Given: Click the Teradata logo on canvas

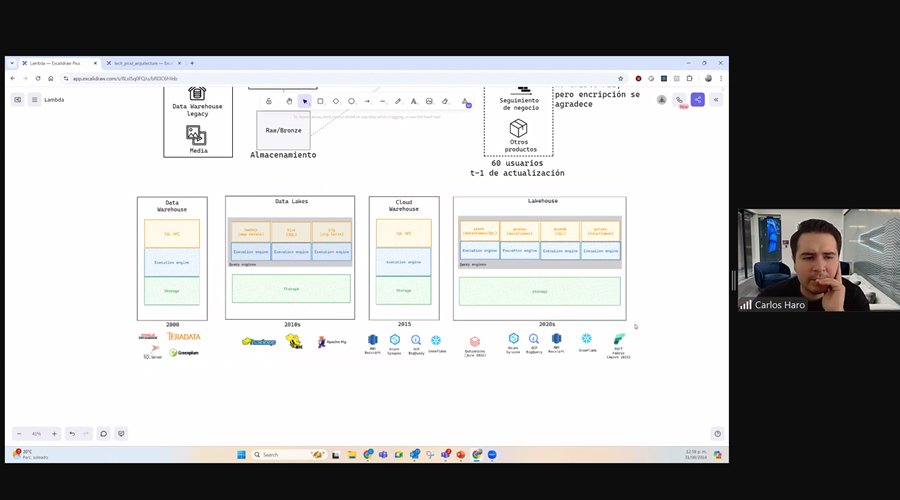Looking at the screenshot, I should pos(184,336).
